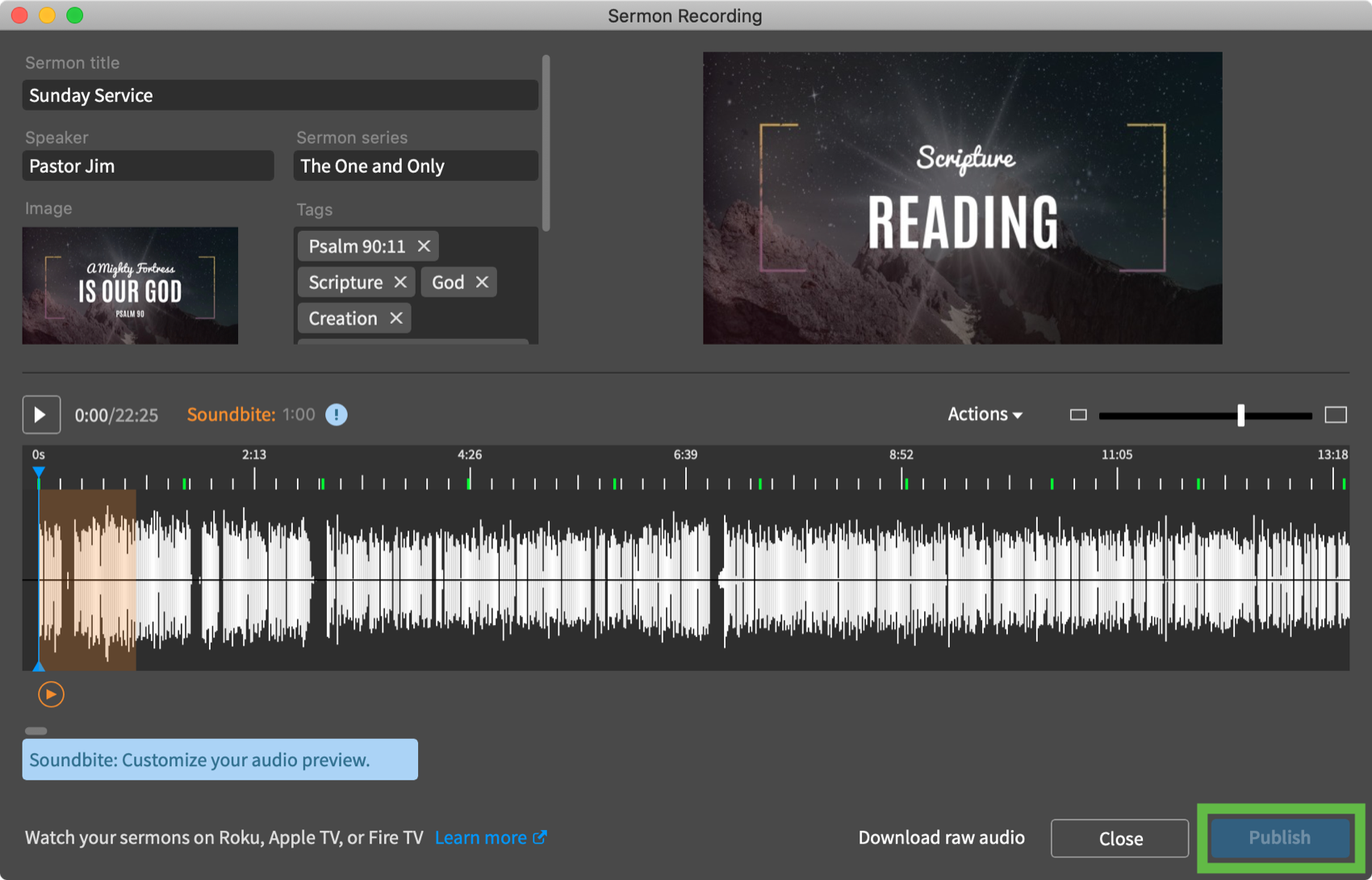Click the Speaker field with Pastor Jim
This screenshot has width=1372, height=880.
pyautogui.click(x=148, y=166)
